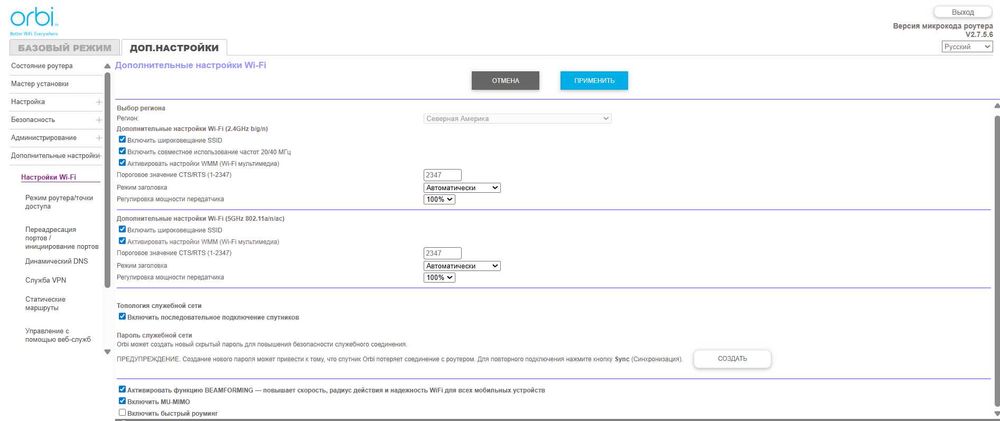Click Дополнительные настройки Wi-Fi heading

[191, 65]
